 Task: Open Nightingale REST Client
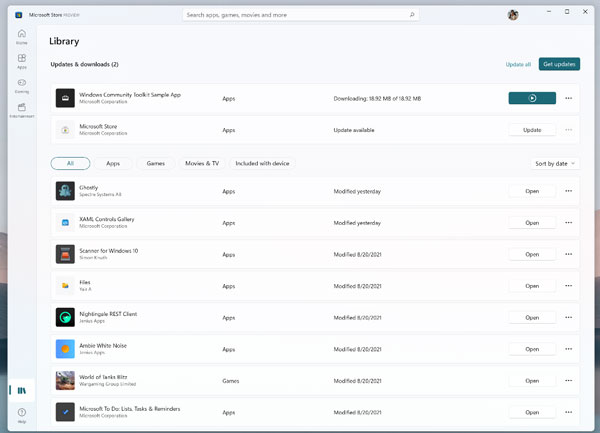click(x=532, y=317)
